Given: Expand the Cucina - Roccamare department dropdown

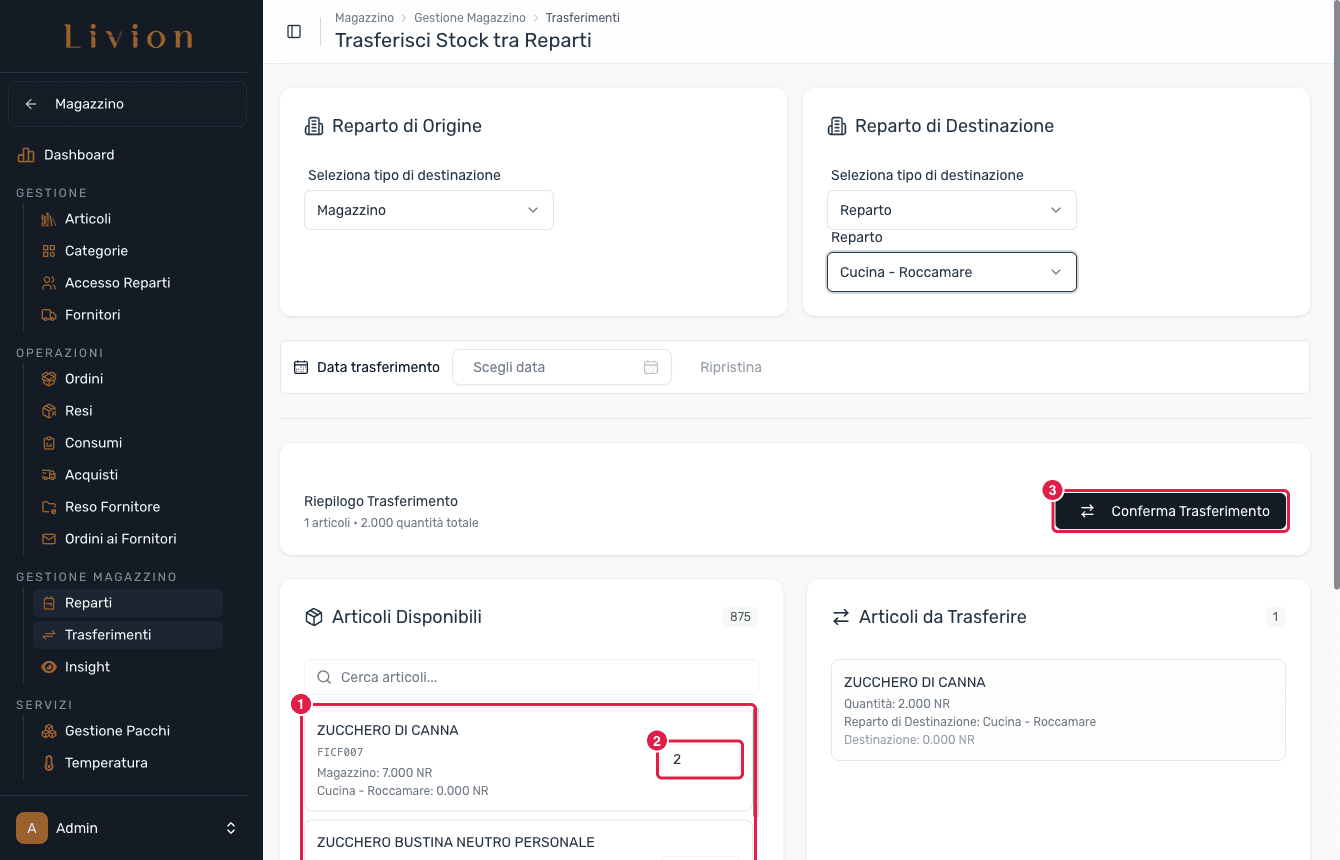Looking at the screenshot, I should click(952, 272).
